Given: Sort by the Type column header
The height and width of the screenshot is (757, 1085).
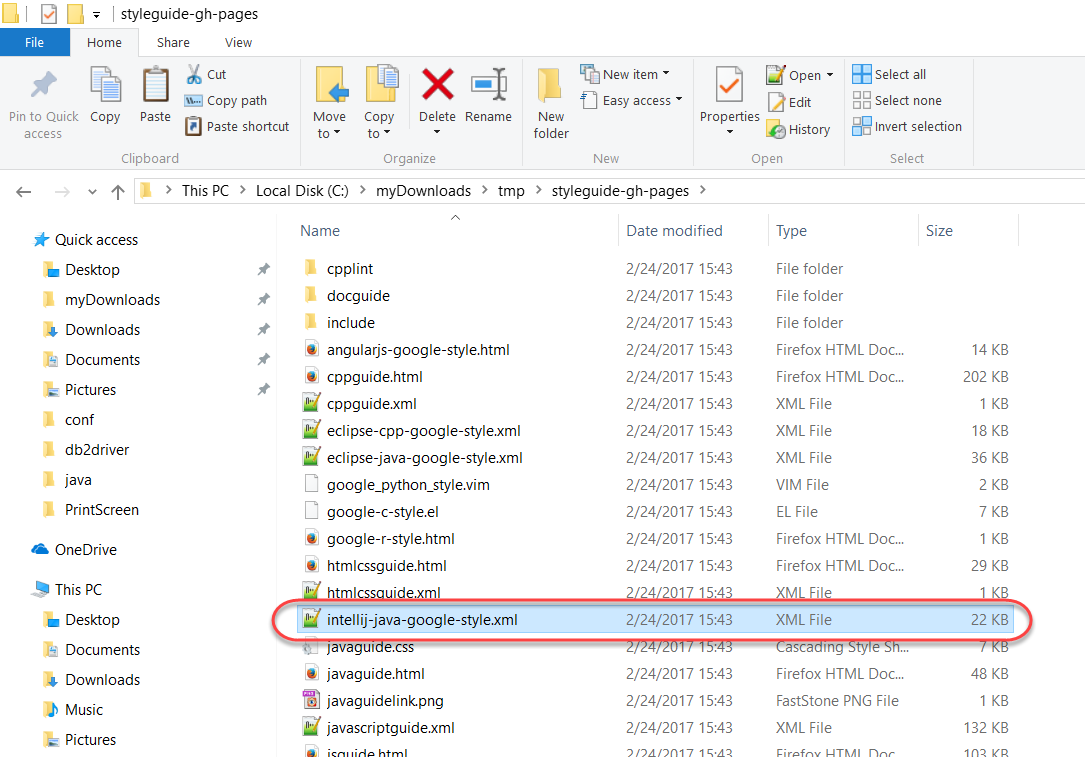Looking at the screenshot, I should pyautogui.click(x=791, y=230).
